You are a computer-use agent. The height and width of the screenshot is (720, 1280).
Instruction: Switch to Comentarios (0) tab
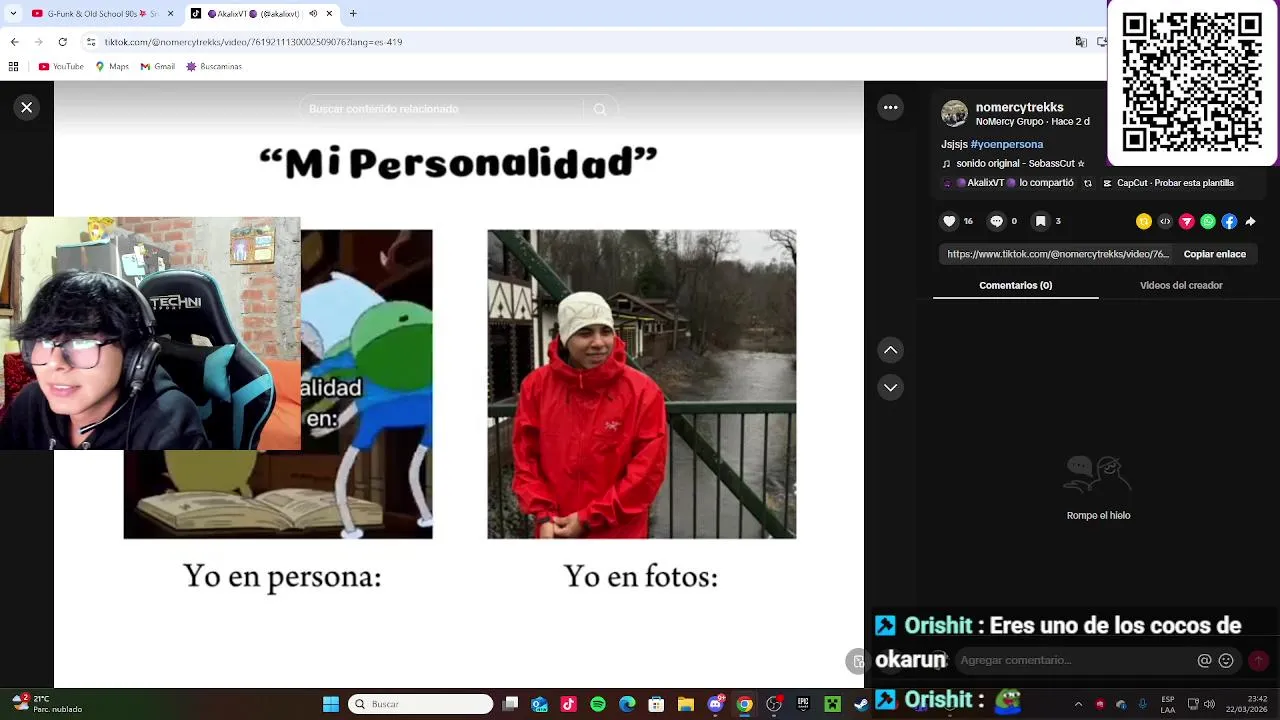[1015, 285]
